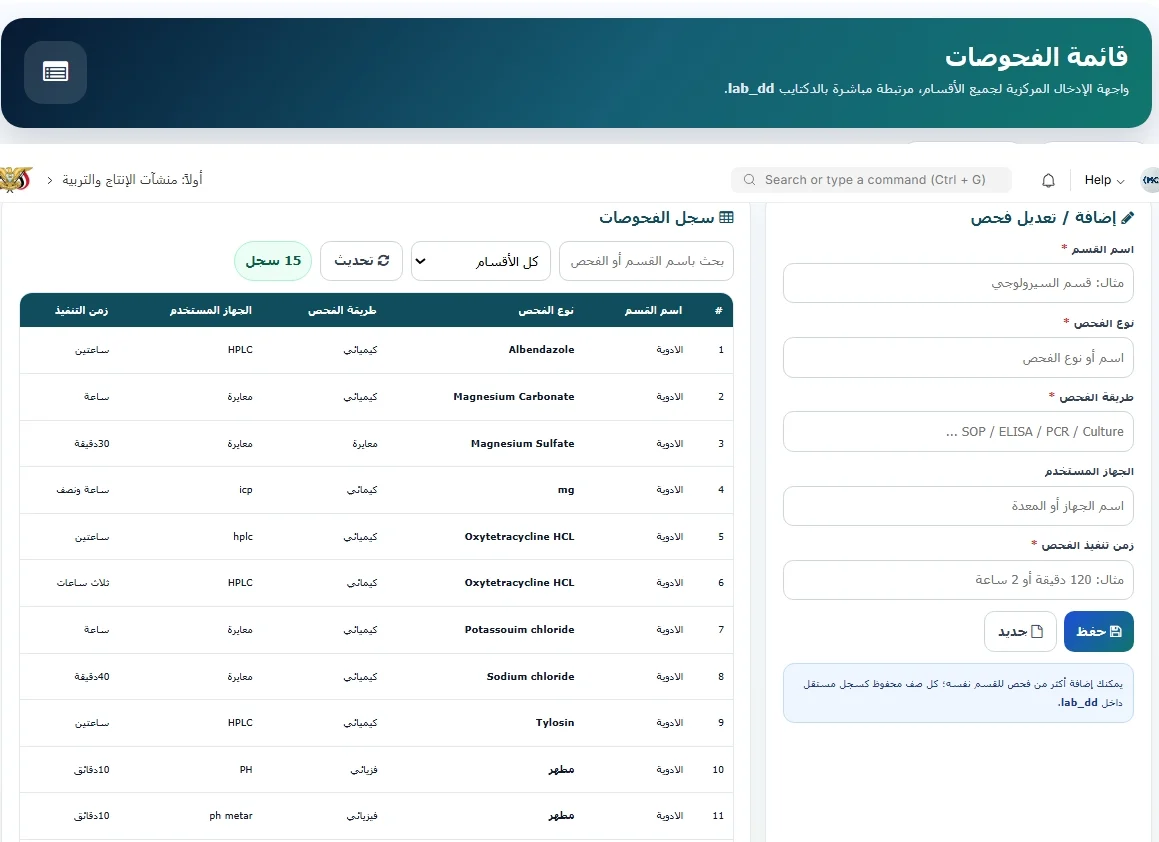Image resolution: width=1159 pixels, height=842 pixels.
Task: Focus the طريقة الفحص input field
Action: (x=958, y=432)
